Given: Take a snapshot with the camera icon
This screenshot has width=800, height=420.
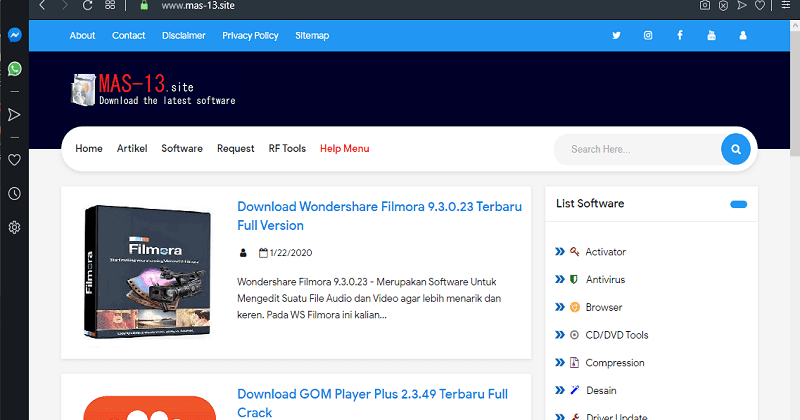Looking at the screenshot, I should coord(705,6).
